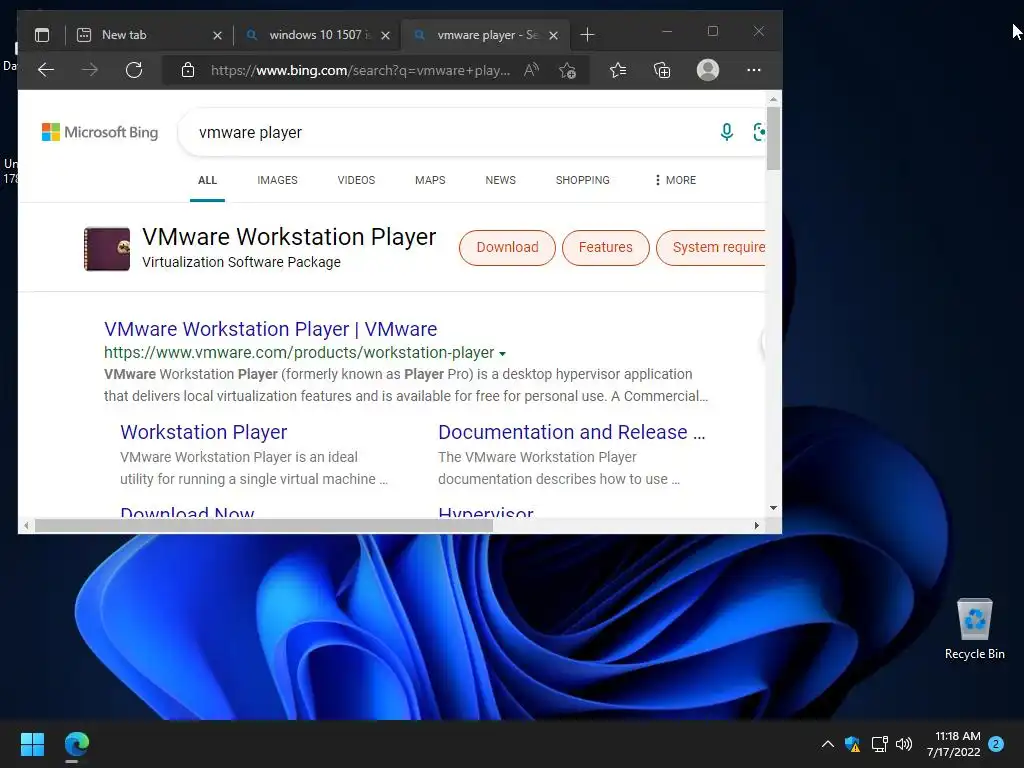Click the vertical scrollbar thumb
Viewport: 1024px width, 768px height.
coord(773,138)
